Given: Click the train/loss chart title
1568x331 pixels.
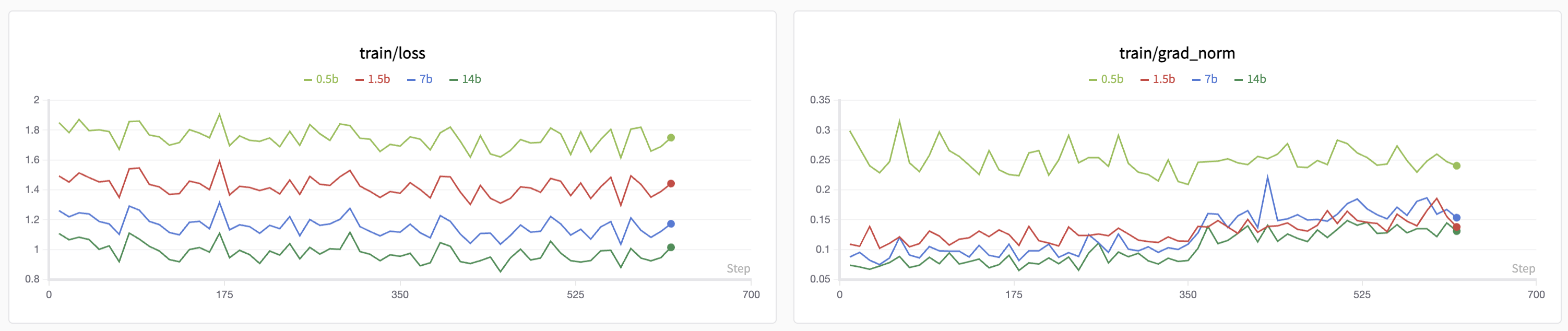Looking at the screenshot, I should click(x=392, y=54).
